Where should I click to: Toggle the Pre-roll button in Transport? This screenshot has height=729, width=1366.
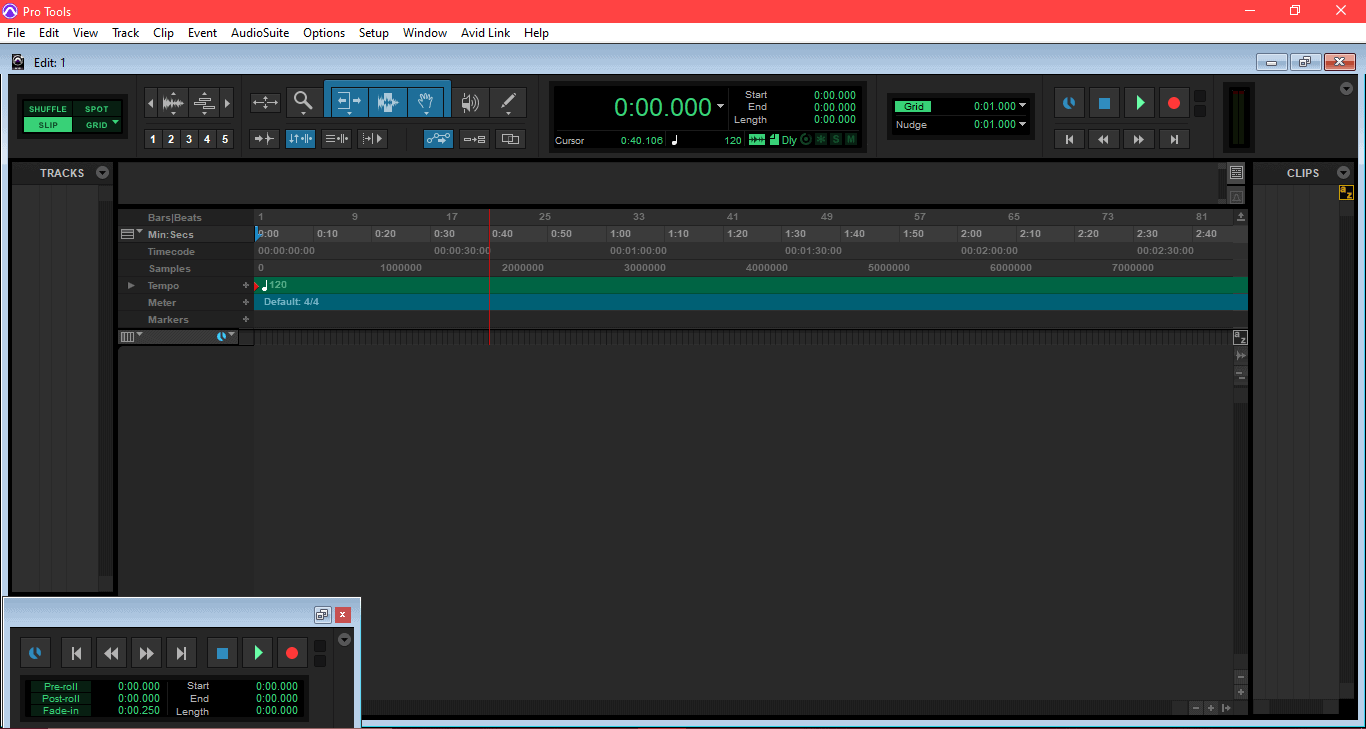[x=60, y=687]
